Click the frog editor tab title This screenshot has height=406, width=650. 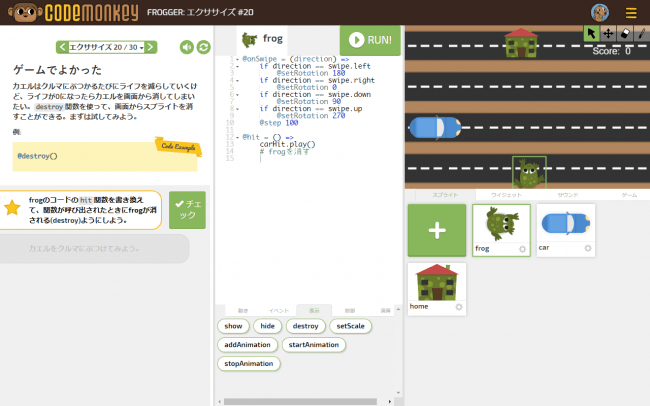[x=262, y=39]
